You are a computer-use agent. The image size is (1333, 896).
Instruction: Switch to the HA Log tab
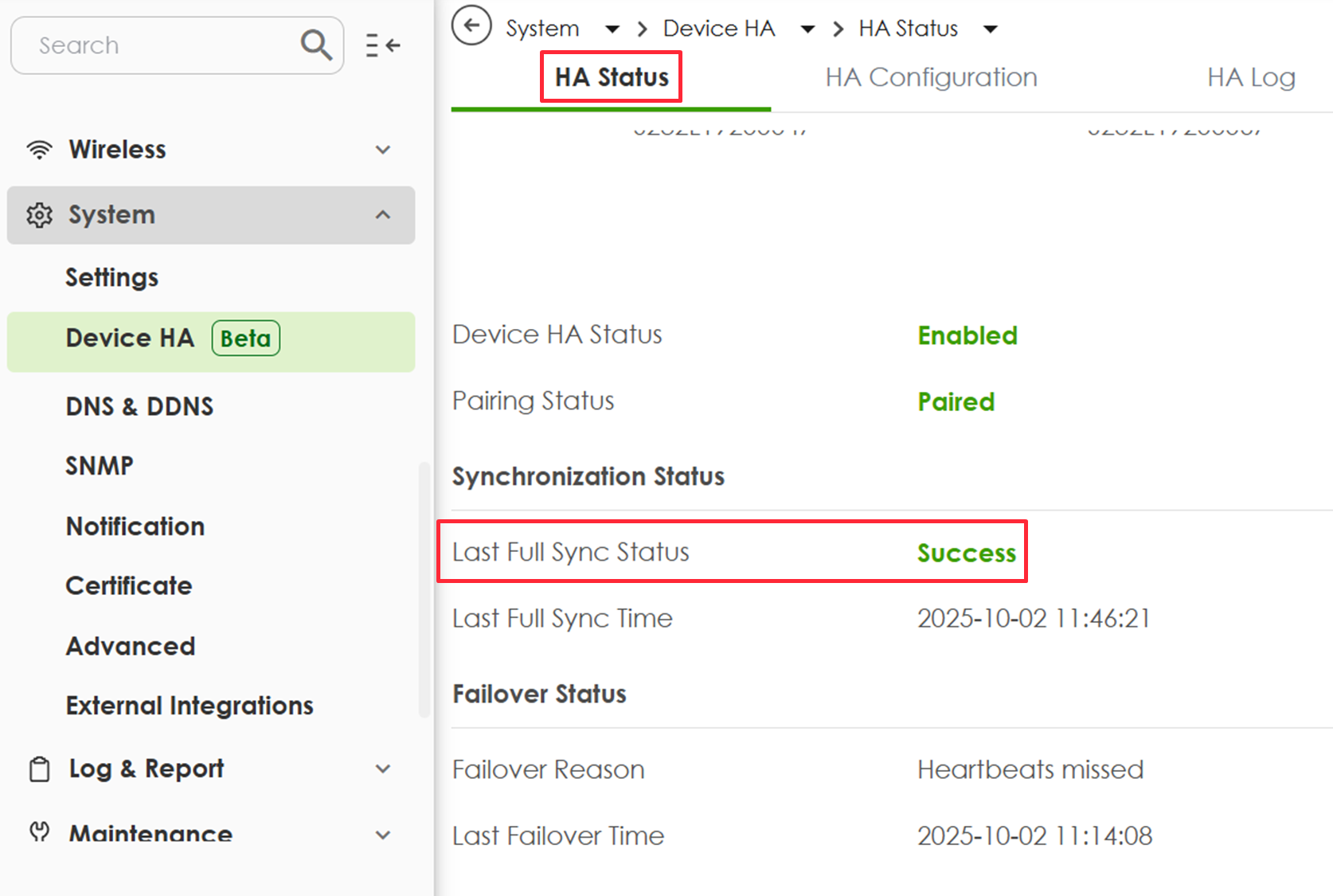coord(1250,77)
